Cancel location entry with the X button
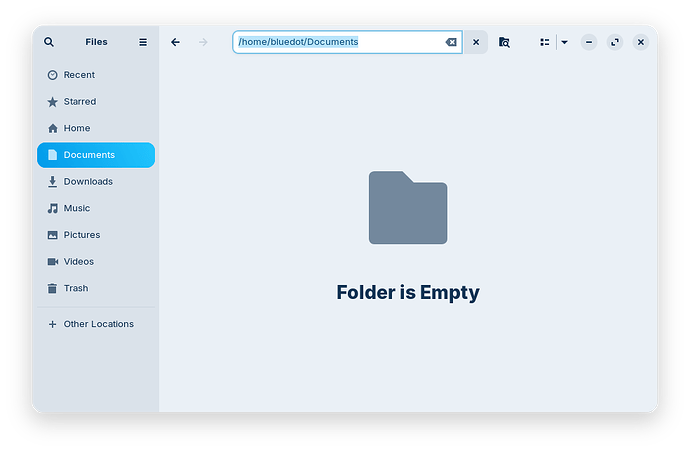The width and height of the screenshot is (690, 451). [476, 42]
